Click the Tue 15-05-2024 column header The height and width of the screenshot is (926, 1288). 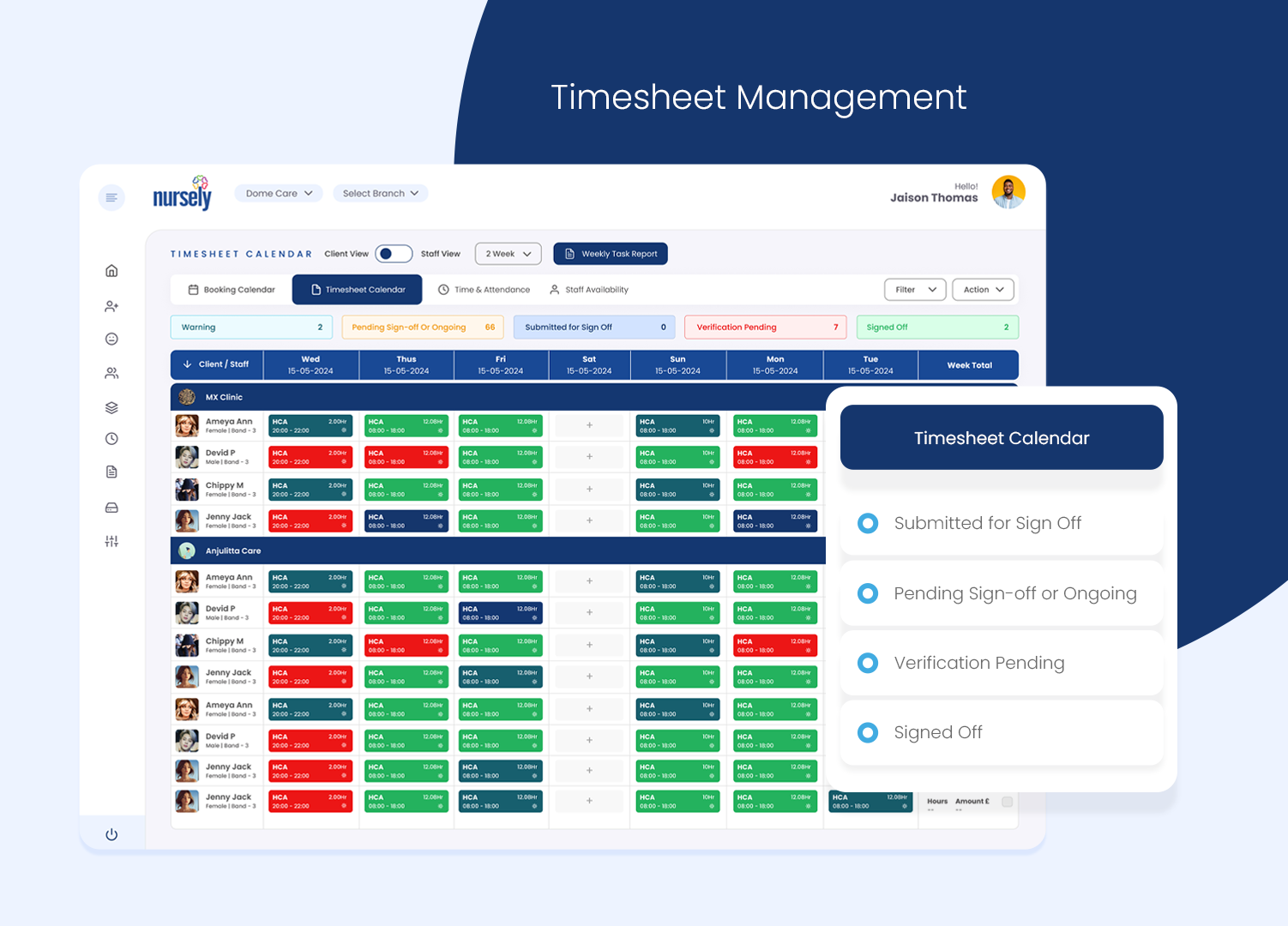tap(870, 365)
